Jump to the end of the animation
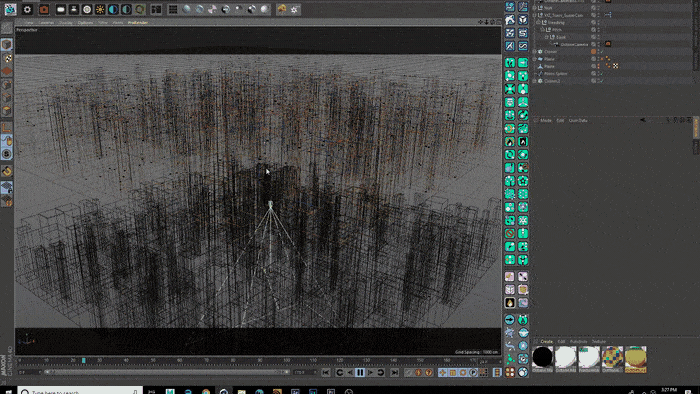Image resolution: width=700 pixels, height=394 pixels. [394, 373]
